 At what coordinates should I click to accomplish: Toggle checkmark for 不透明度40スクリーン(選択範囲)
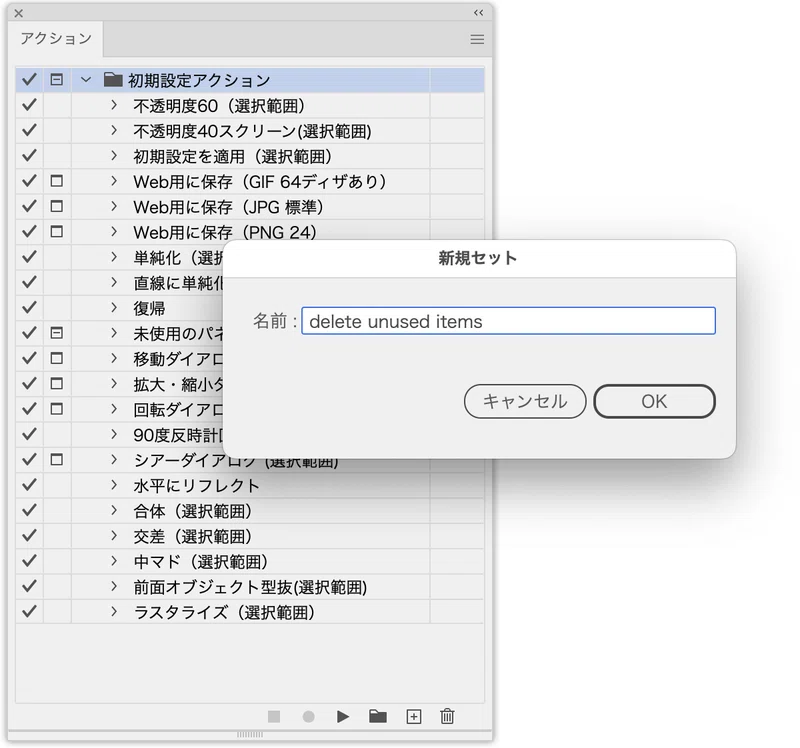coord(29,131)
